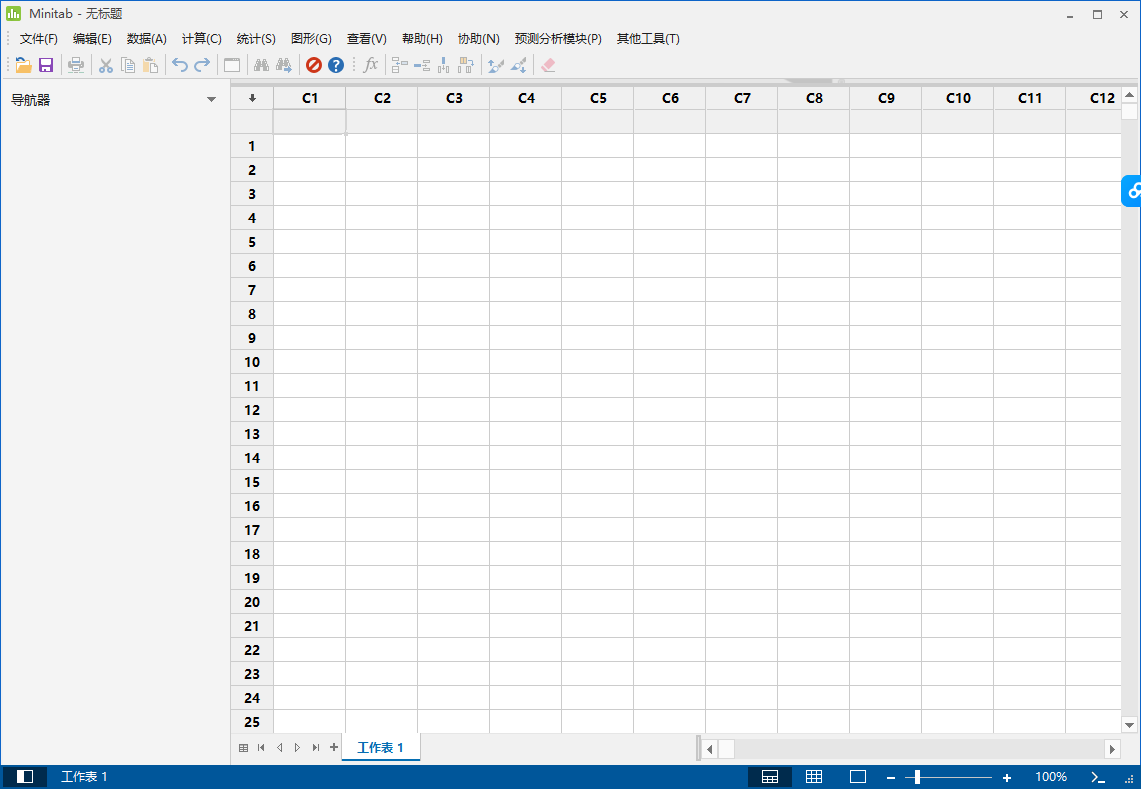
Task: Jump to the last worksheet using the arrow
Action: pos(315,746)
